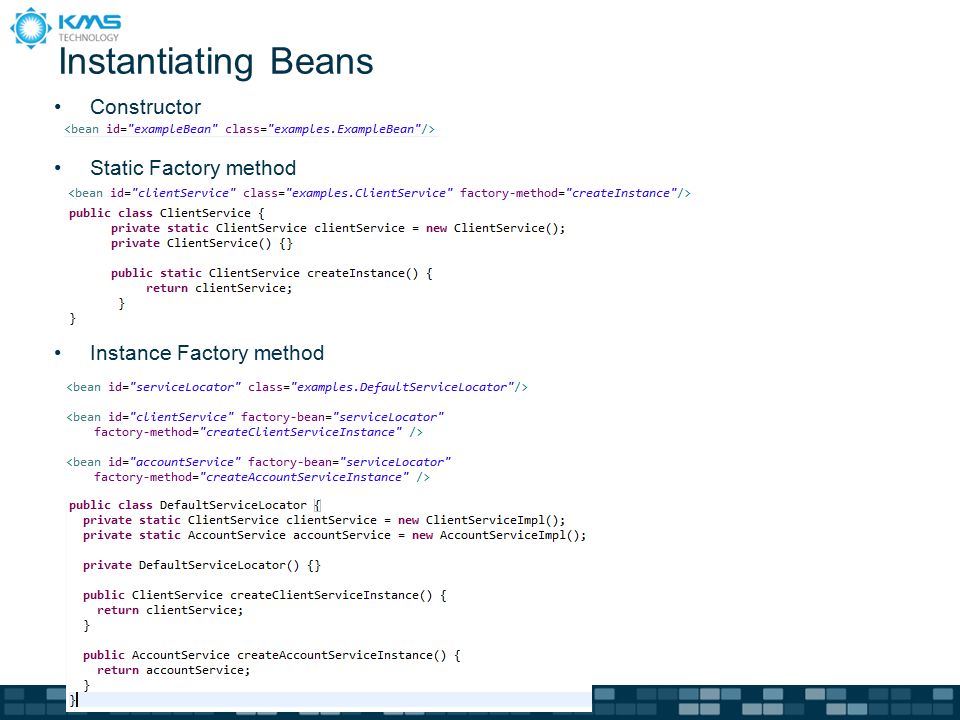960x720 pixels.
Task: Click the 'public AccountService createAccountServiceInstance()' line
Action: tap(272, 655)
